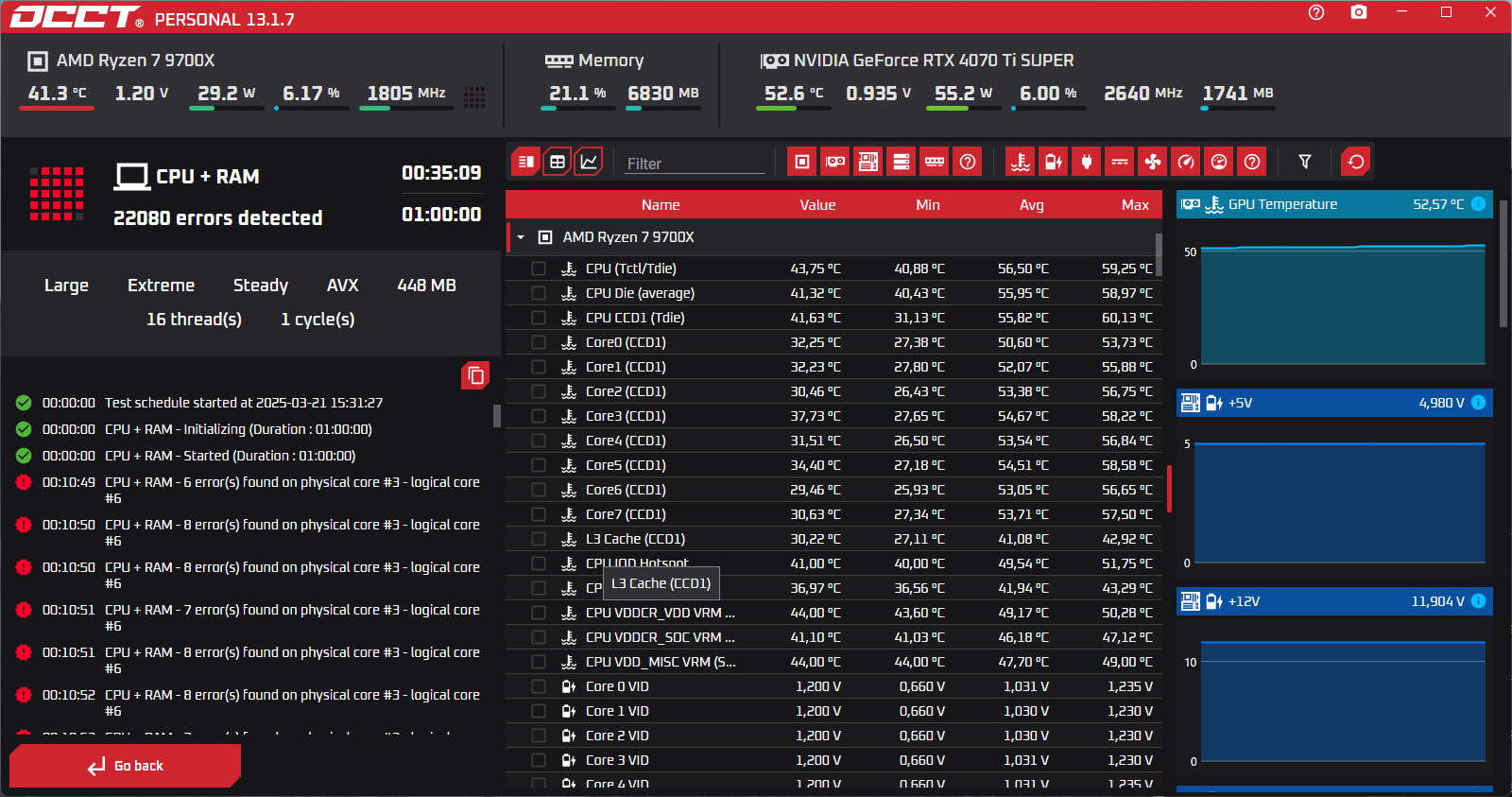Check the Core 0 VID row checkbox
The image size is (1512, 797).
539,686
